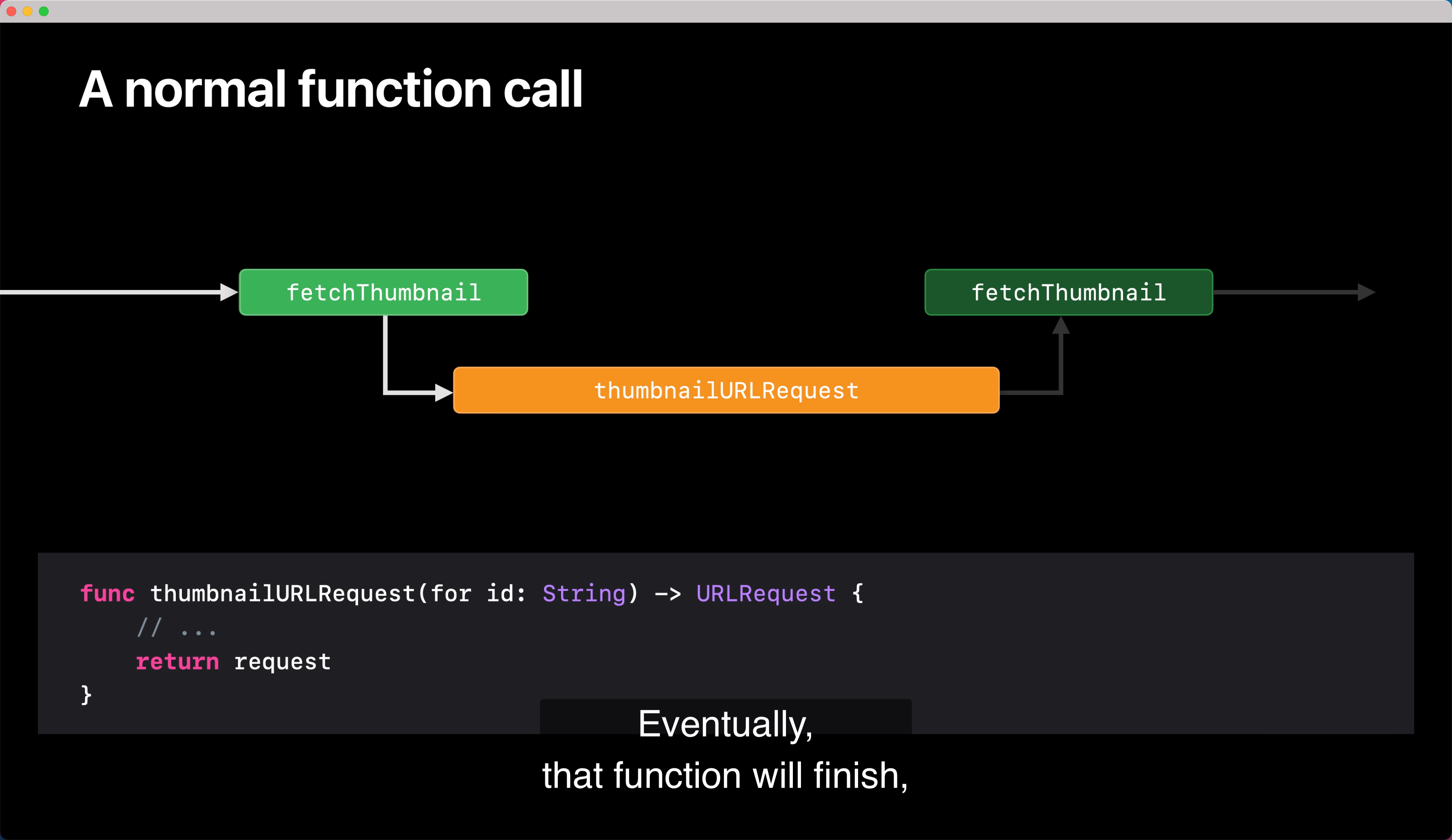
Task: Click the purple 'String' type in code
Action: (x=584, y=594)
